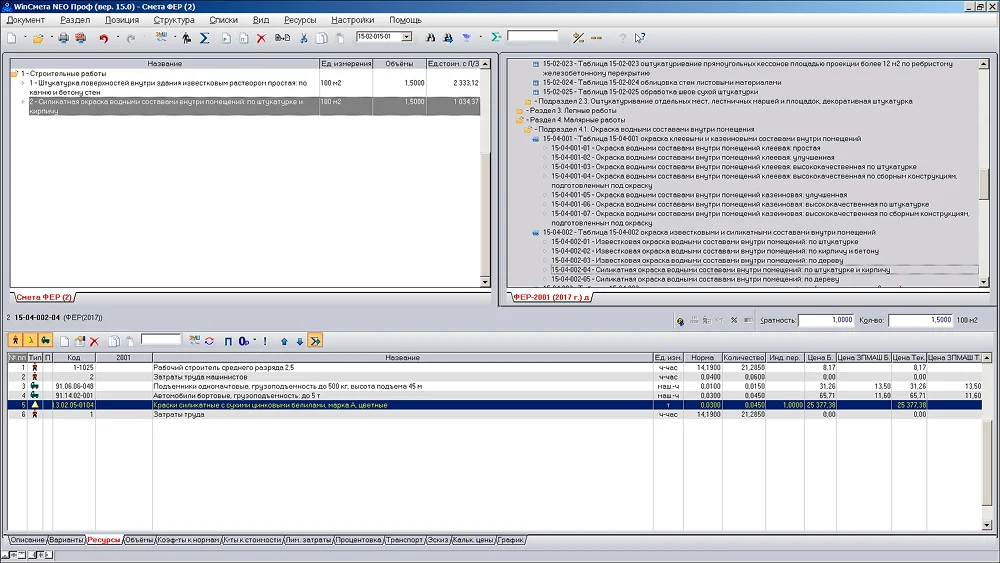Click the blue 0р icon
This screenshot has height=563, width=1000.
pyautogui.click(x=244, y=341)
